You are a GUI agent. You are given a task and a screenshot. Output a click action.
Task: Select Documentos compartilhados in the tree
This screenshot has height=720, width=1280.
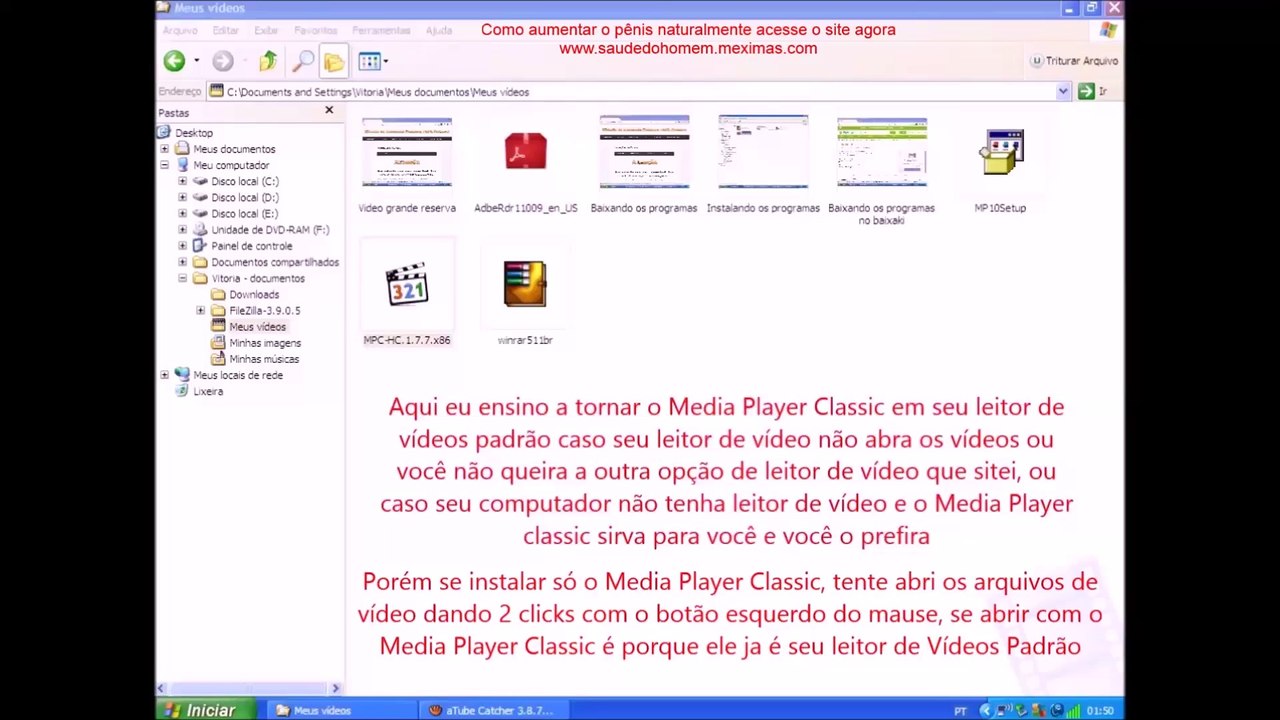tap(275, 262)
